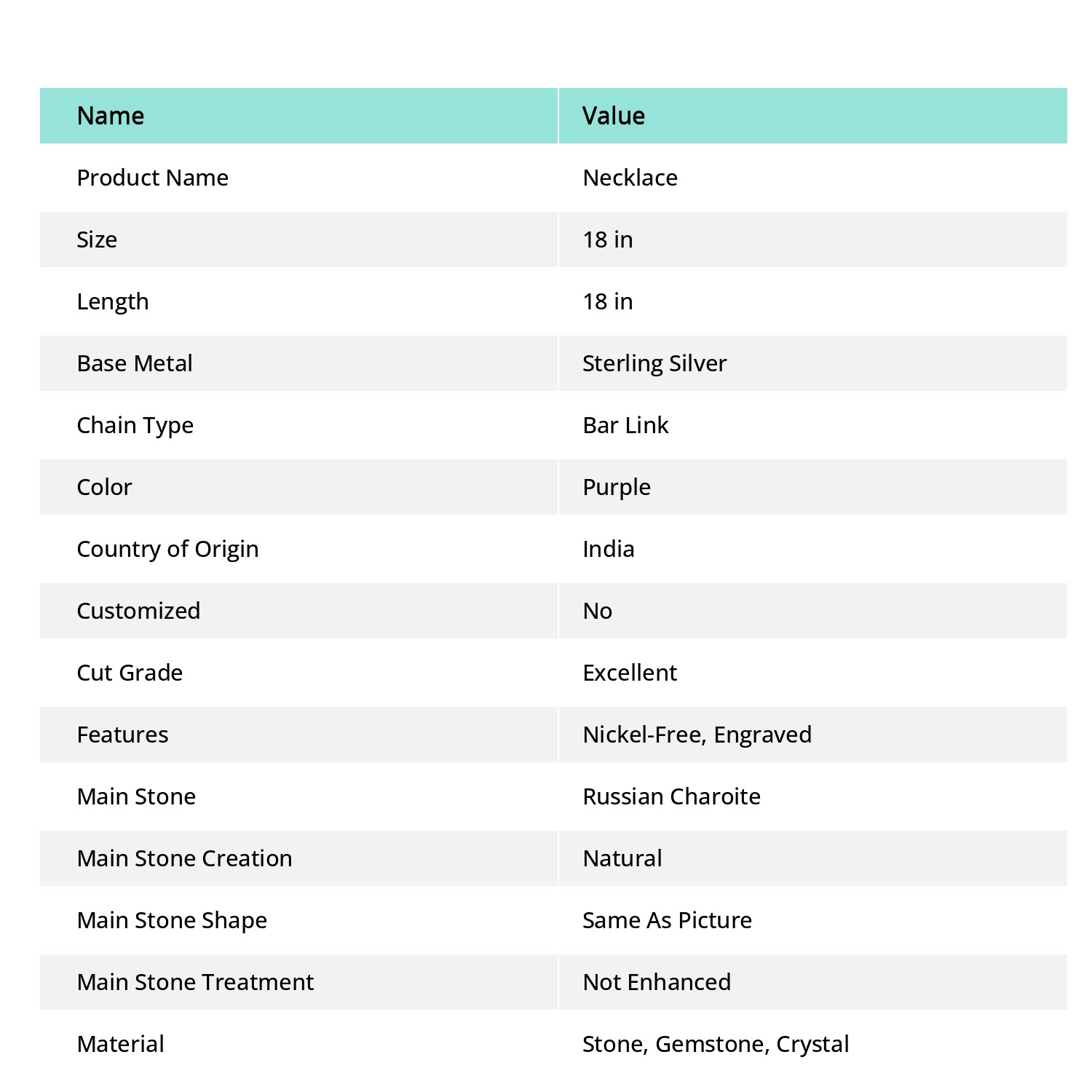This screenshot has width=1092, height=1092.
Task: Click the Stone, Gemstone, Crystal material value
Action: click(716, 1044)
